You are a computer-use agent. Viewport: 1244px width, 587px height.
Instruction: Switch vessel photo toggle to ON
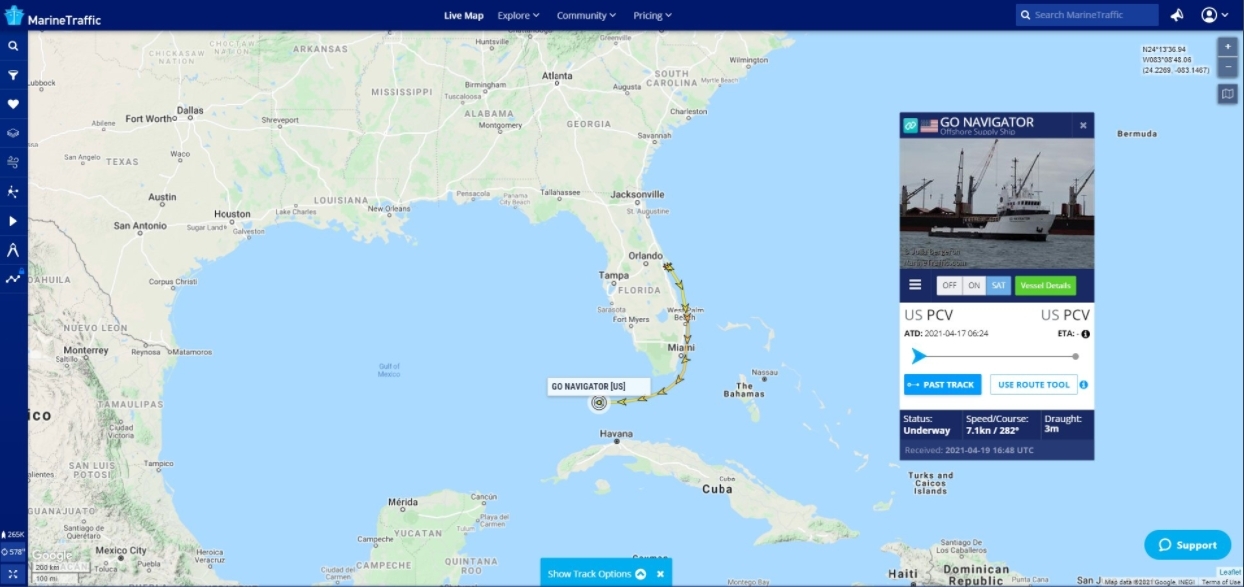(x=974, y=285)
